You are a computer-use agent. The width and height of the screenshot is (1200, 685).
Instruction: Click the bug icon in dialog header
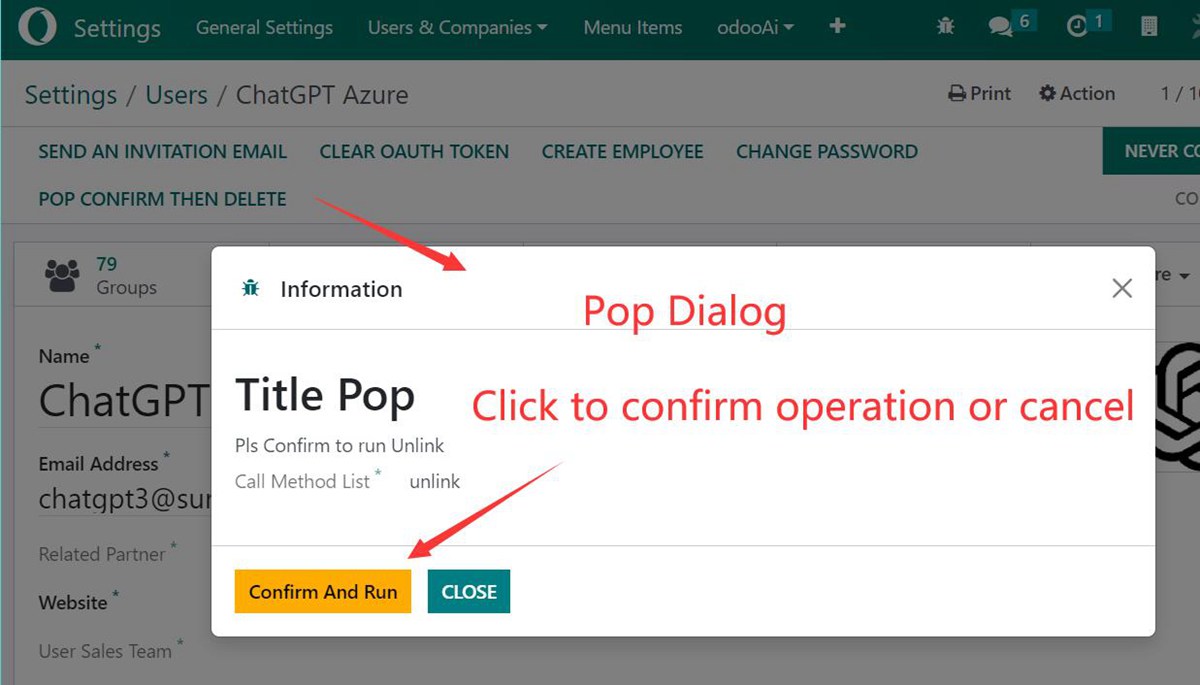click(251, 289)
